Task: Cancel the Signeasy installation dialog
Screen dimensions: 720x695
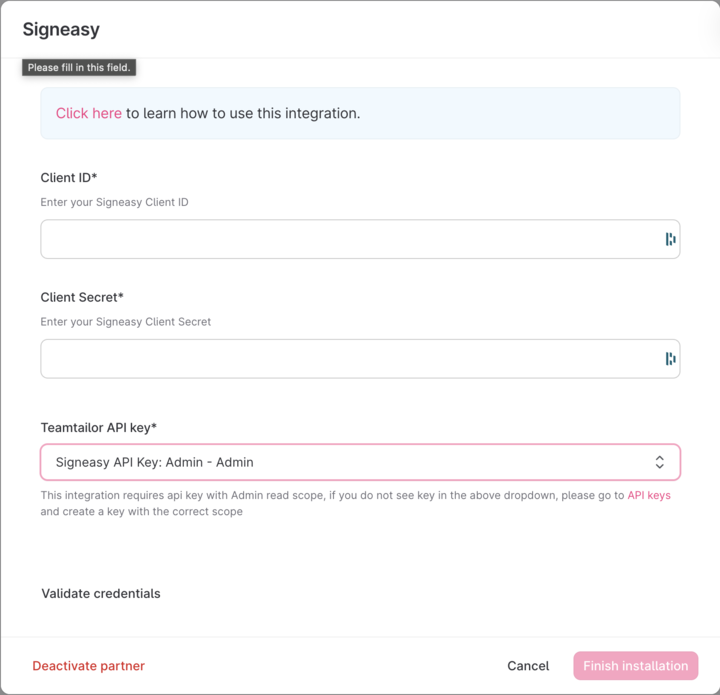Action: pyautogui.click(x=528, y=666)
